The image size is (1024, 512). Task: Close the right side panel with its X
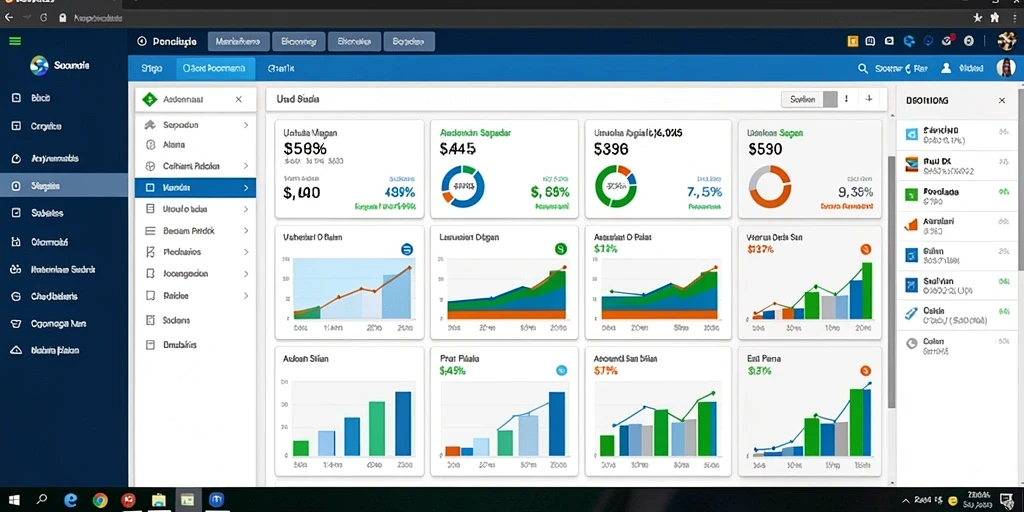click(1002, 101)
